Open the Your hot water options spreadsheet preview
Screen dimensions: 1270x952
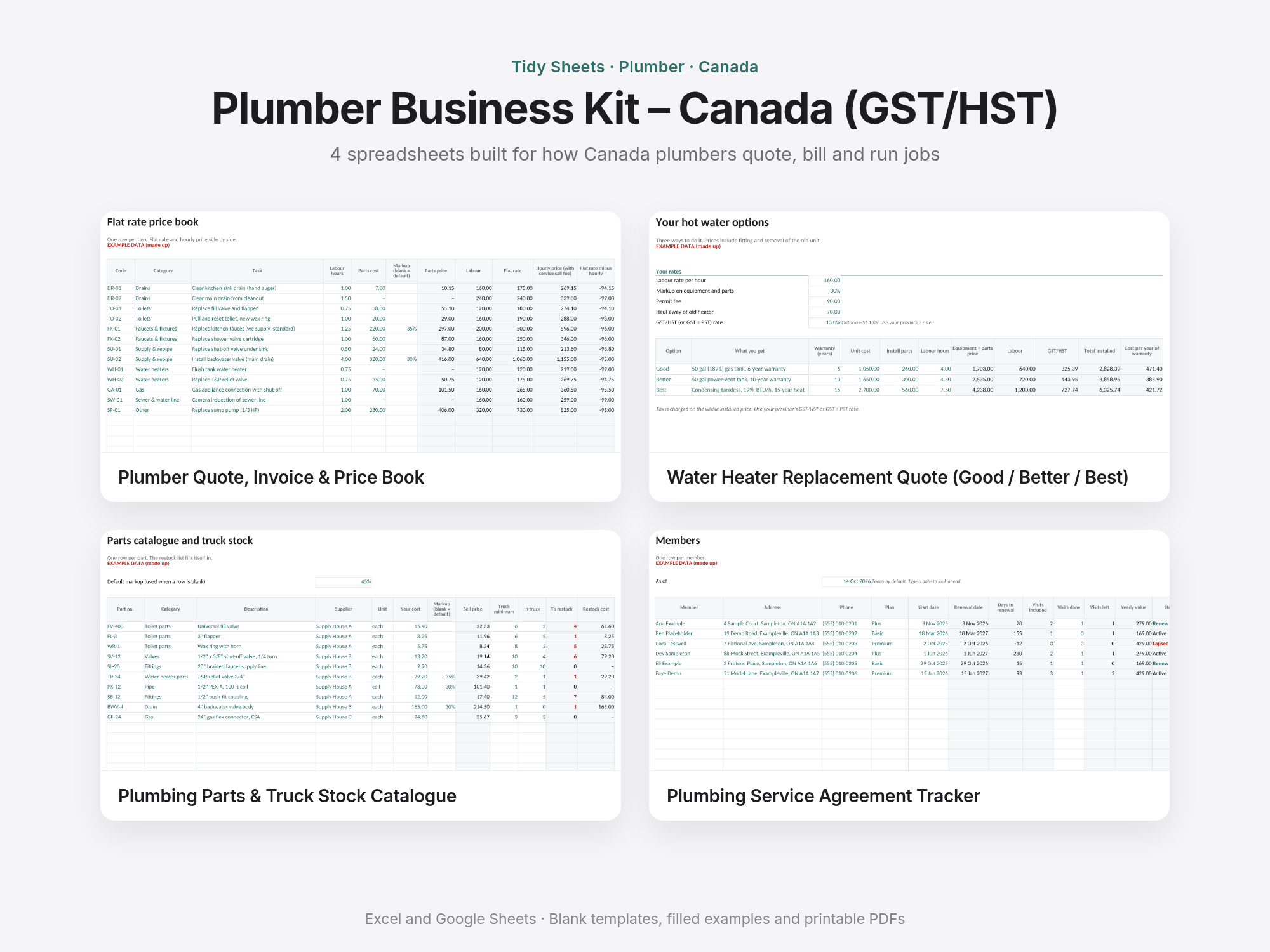909,332
